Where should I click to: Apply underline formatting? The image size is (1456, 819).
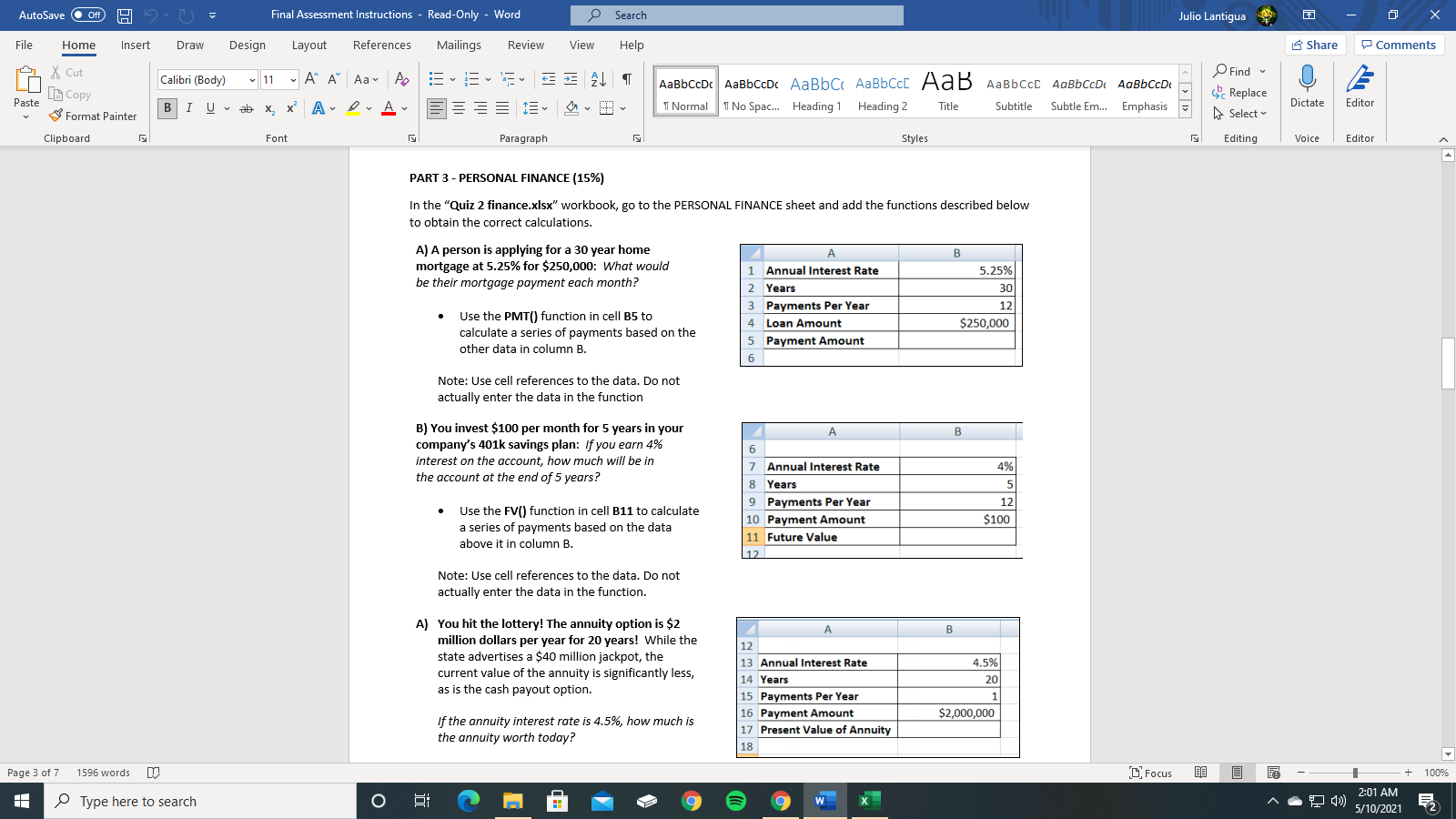tap(209, 107)
